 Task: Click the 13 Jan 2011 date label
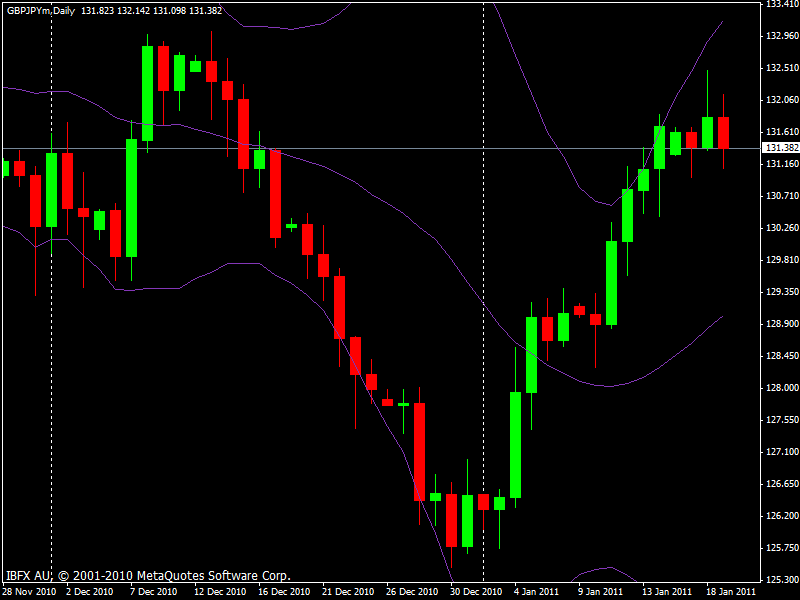click(x=667, y=592)
